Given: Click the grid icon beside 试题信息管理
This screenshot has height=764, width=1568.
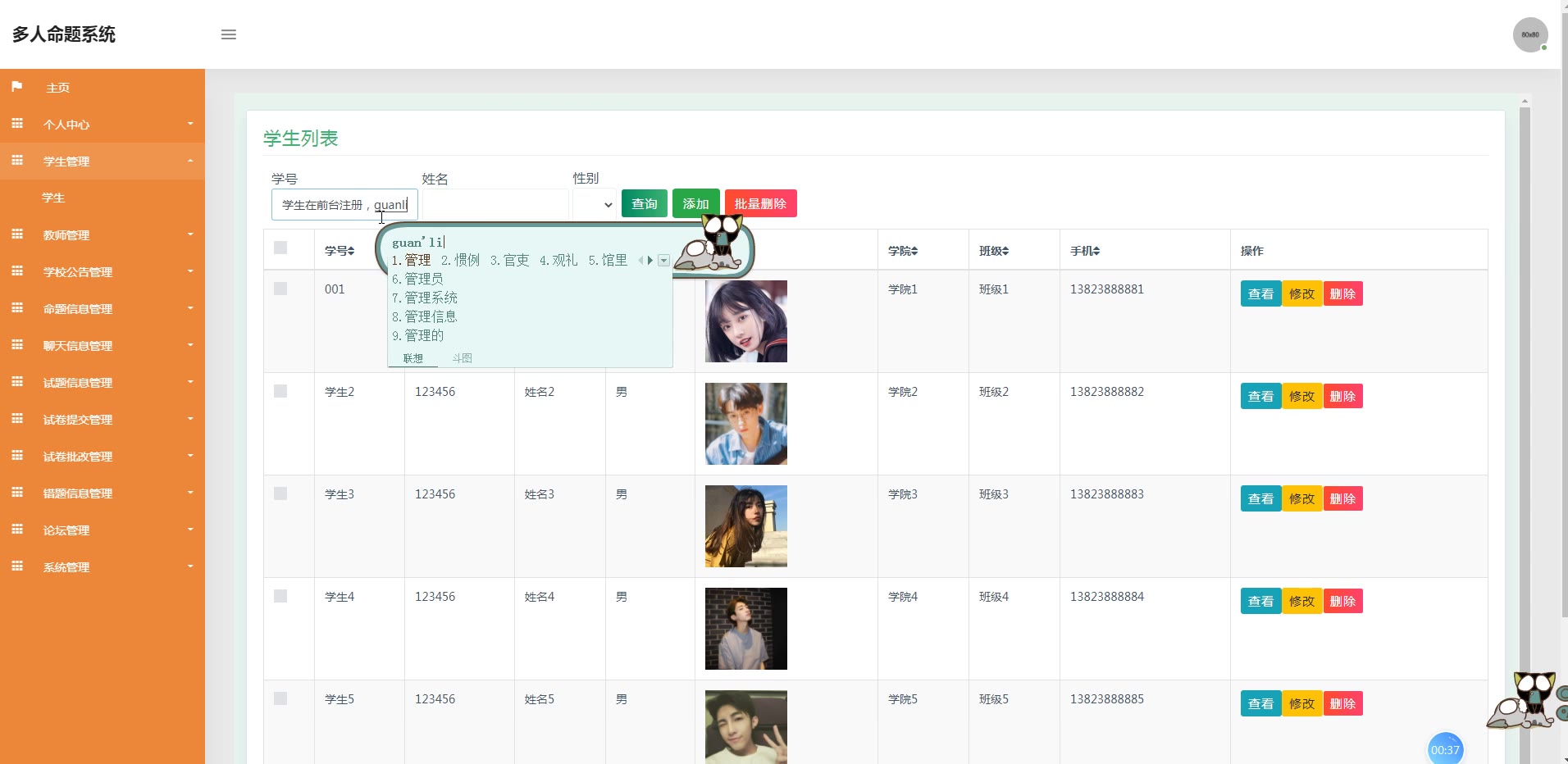Looking at the screenshot, I should pos(17,381).
